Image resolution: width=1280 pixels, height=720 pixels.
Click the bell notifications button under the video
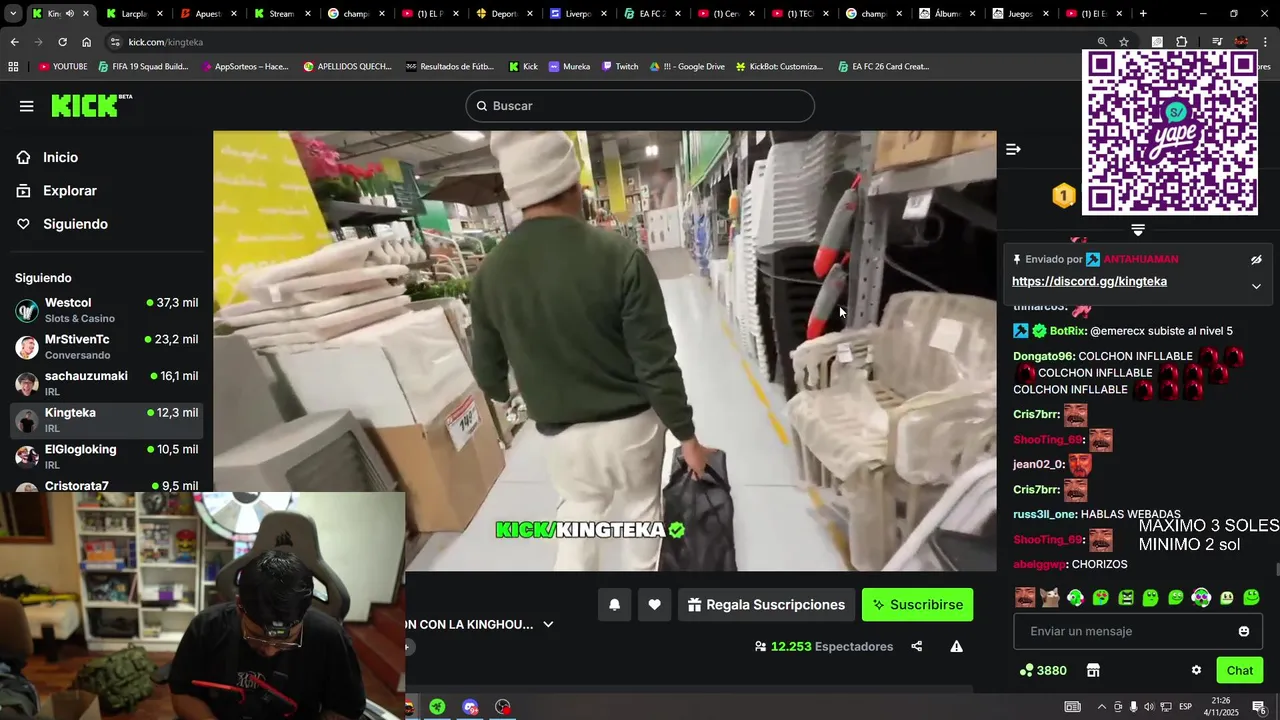[x=614, y=604]
